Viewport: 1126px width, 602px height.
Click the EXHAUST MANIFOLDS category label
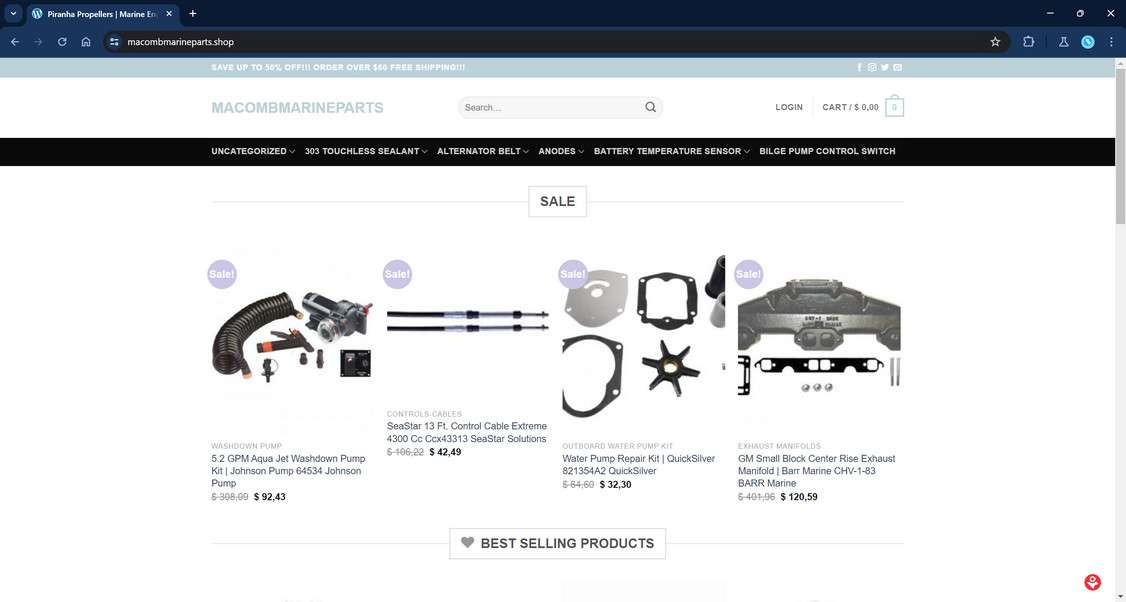coord(779,446)
